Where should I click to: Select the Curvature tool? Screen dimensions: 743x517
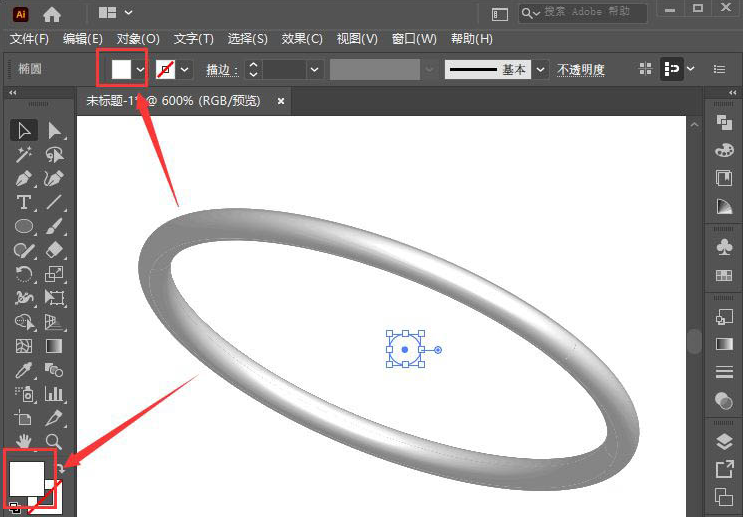coord(54,179)
